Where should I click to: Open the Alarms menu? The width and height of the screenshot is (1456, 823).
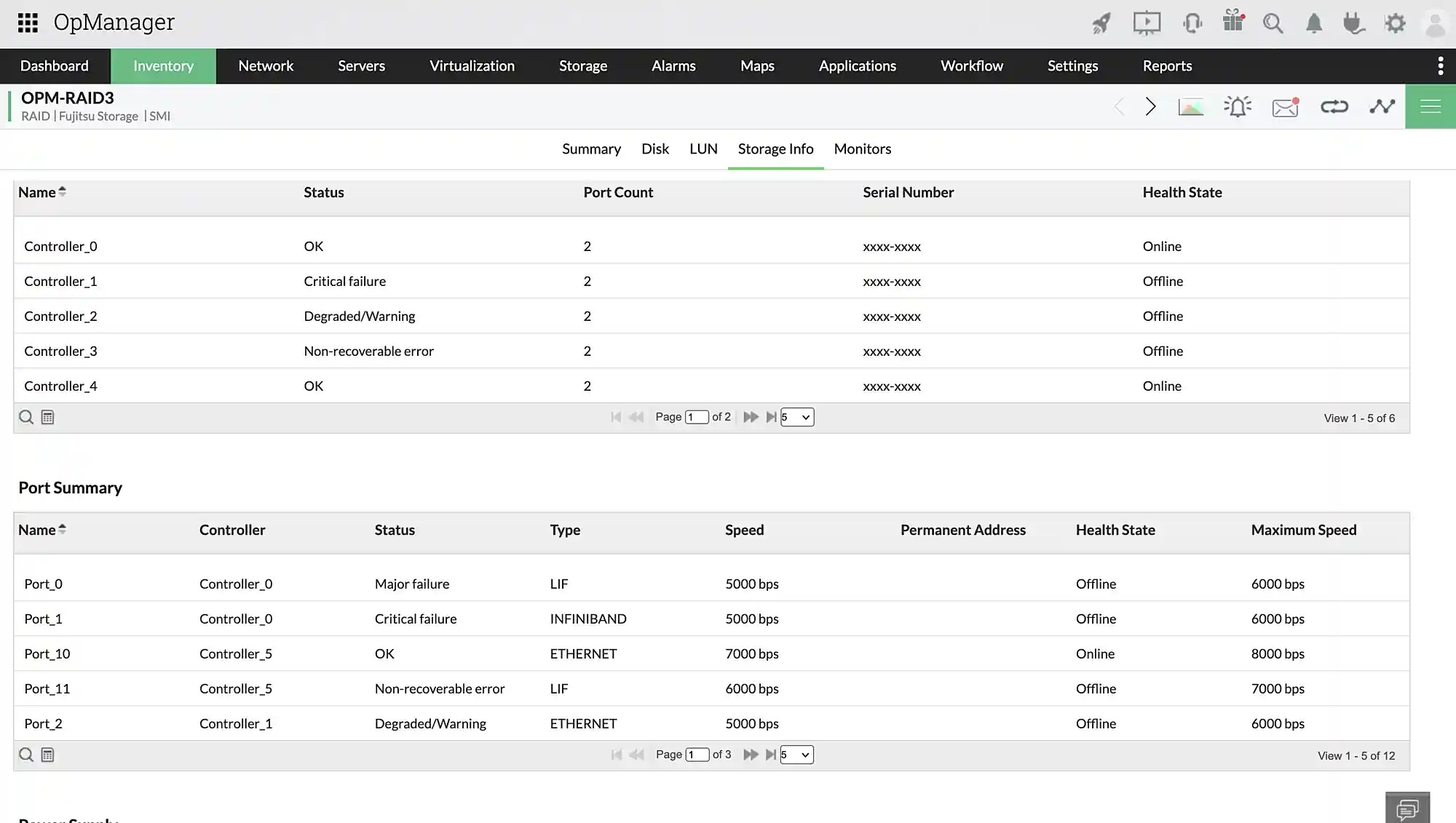673,66
